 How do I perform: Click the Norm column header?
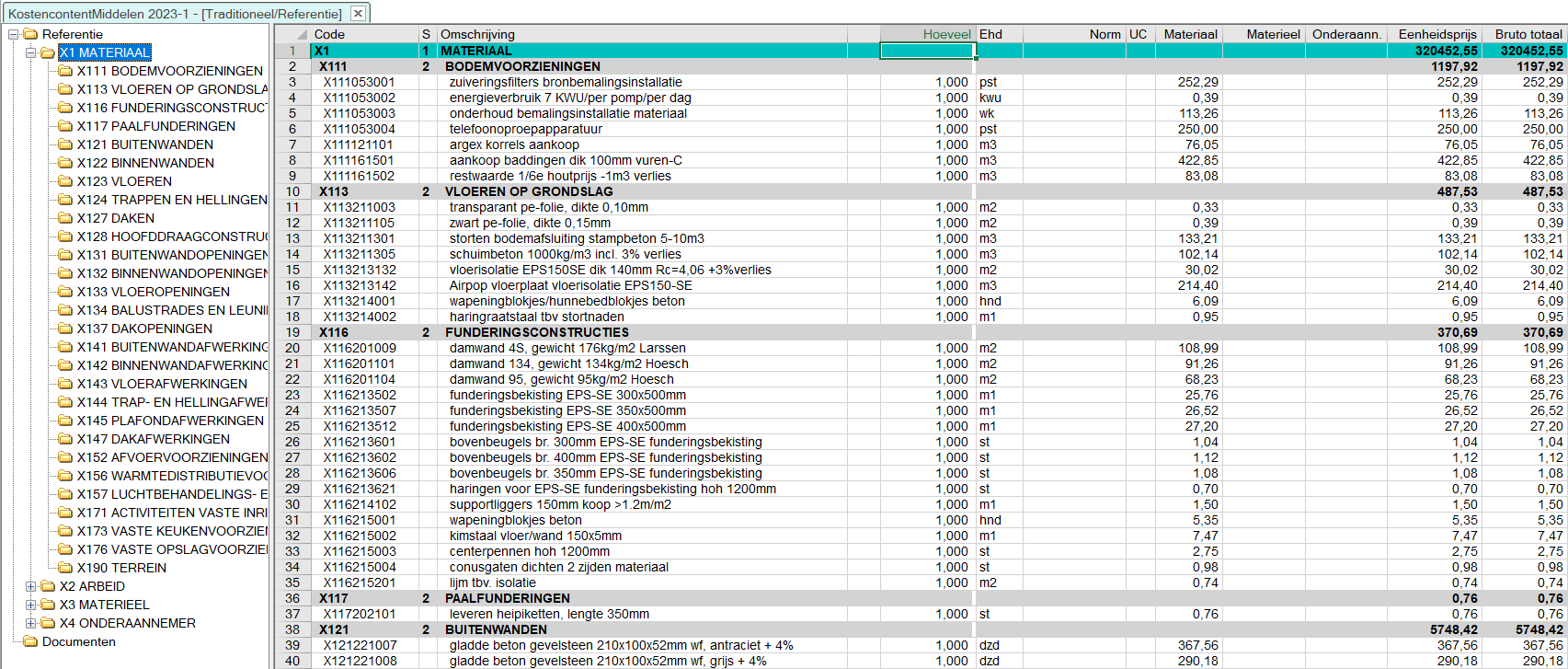tap(1074, 34)
